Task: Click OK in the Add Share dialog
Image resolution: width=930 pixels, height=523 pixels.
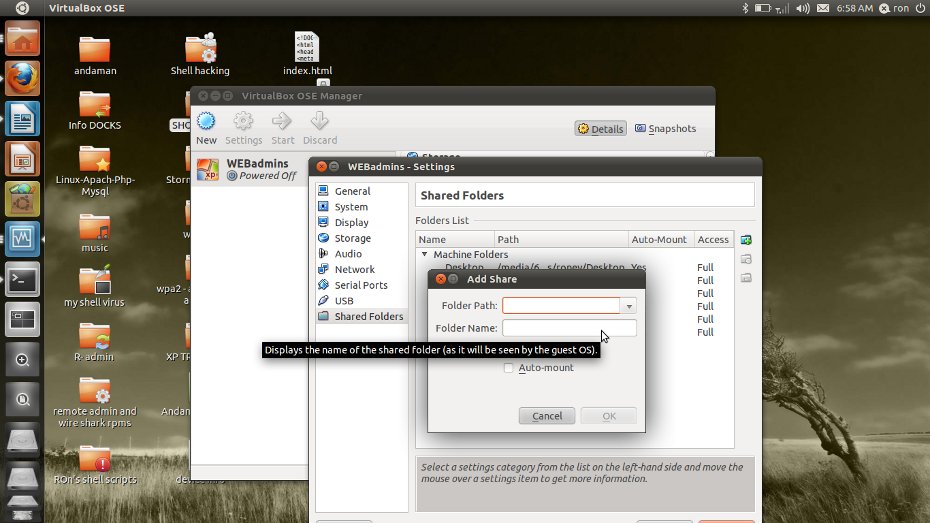Action: click(609, 416)
